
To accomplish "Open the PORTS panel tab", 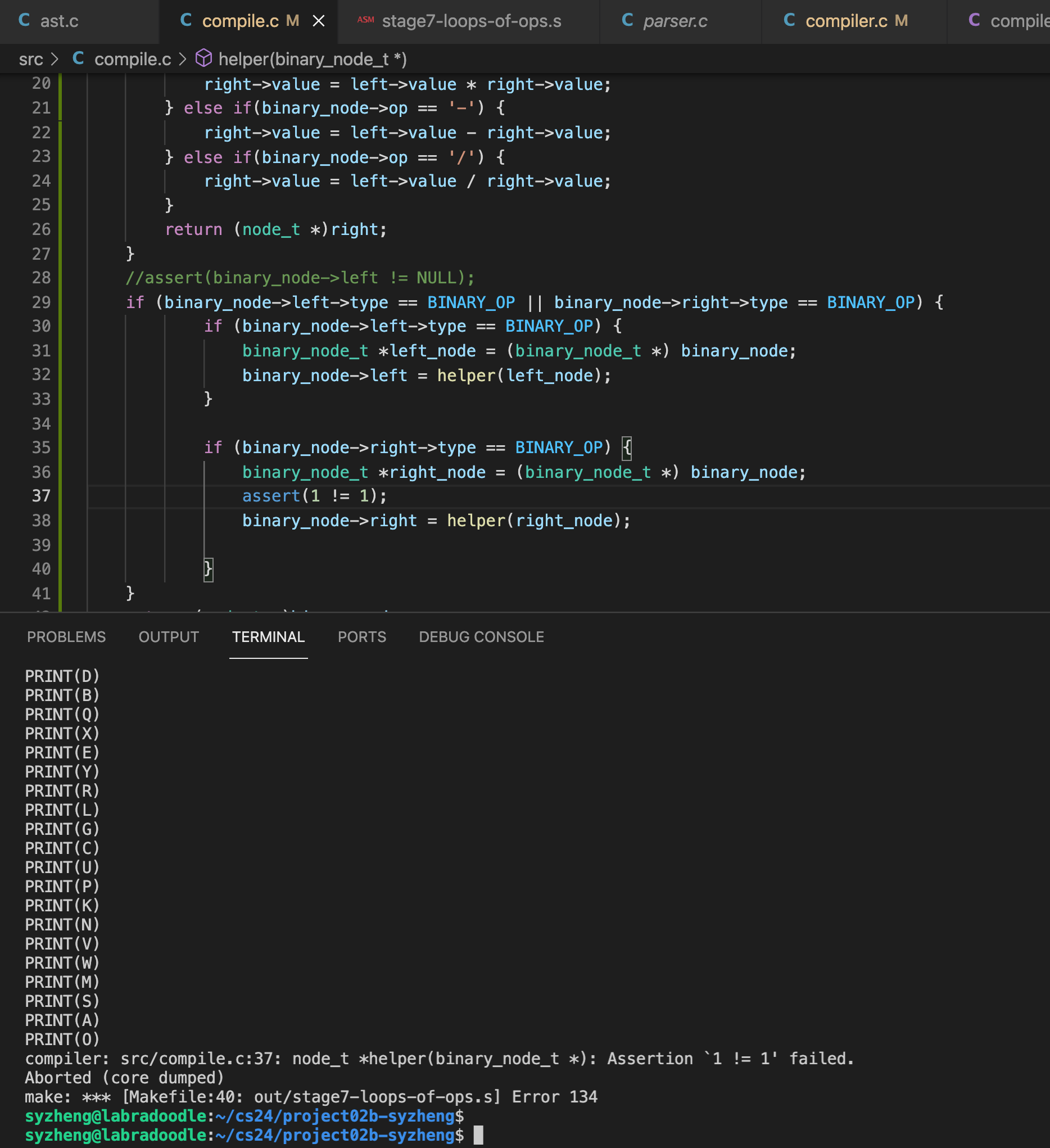I will click(361, 636).
